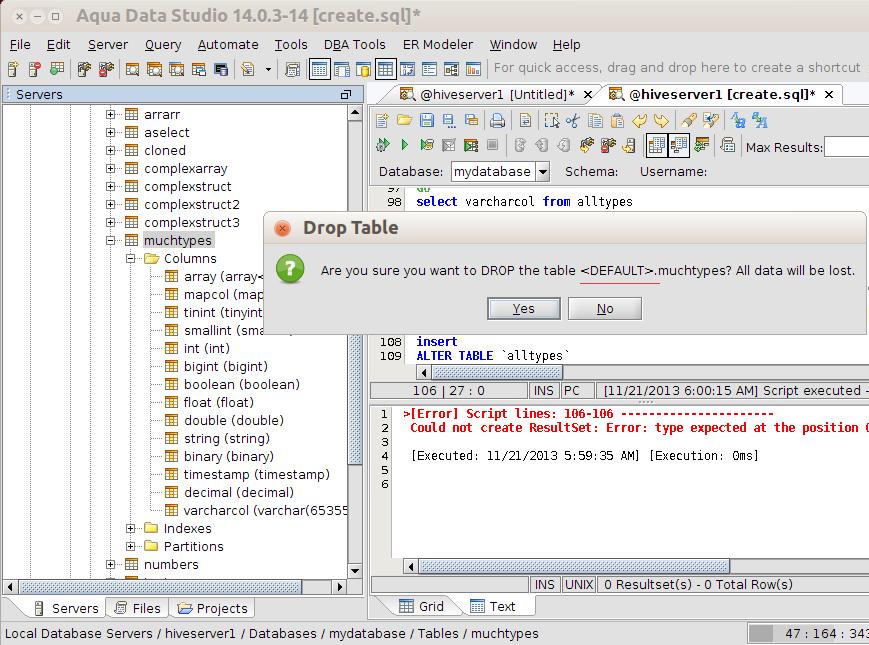Select the Projects tab at bottom

pos(212,608)
